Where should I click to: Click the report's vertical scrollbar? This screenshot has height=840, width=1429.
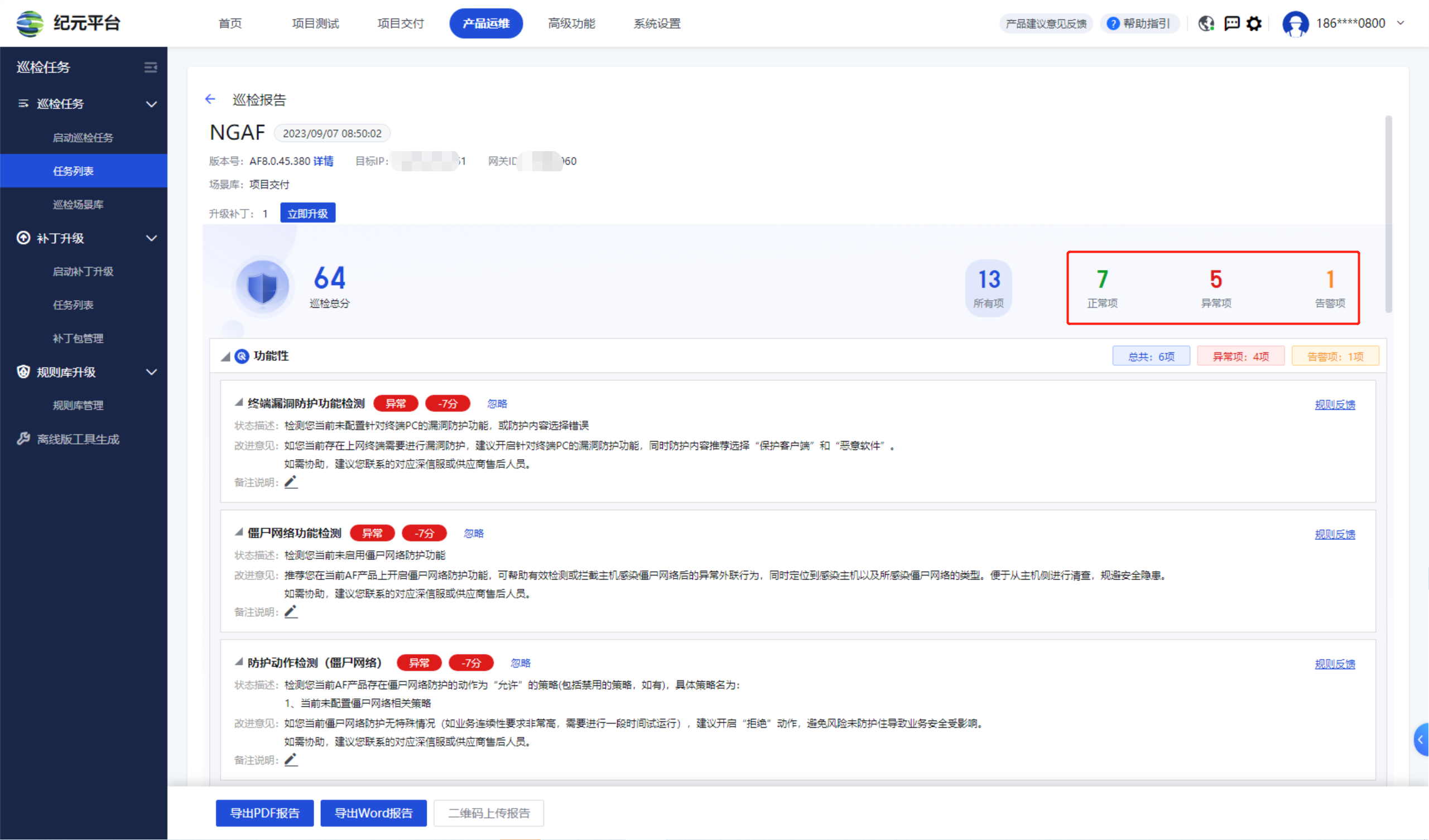pos(1388,214)
